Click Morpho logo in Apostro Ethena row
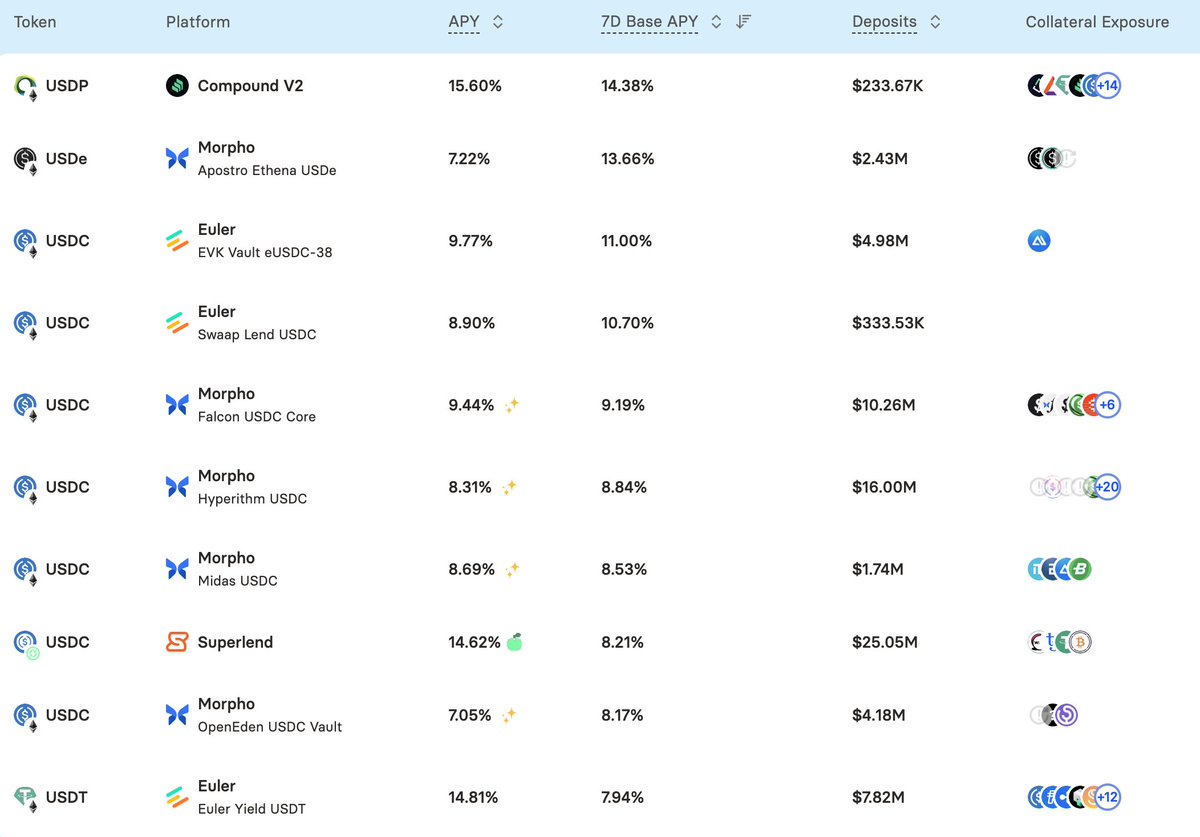 [177, 158]
